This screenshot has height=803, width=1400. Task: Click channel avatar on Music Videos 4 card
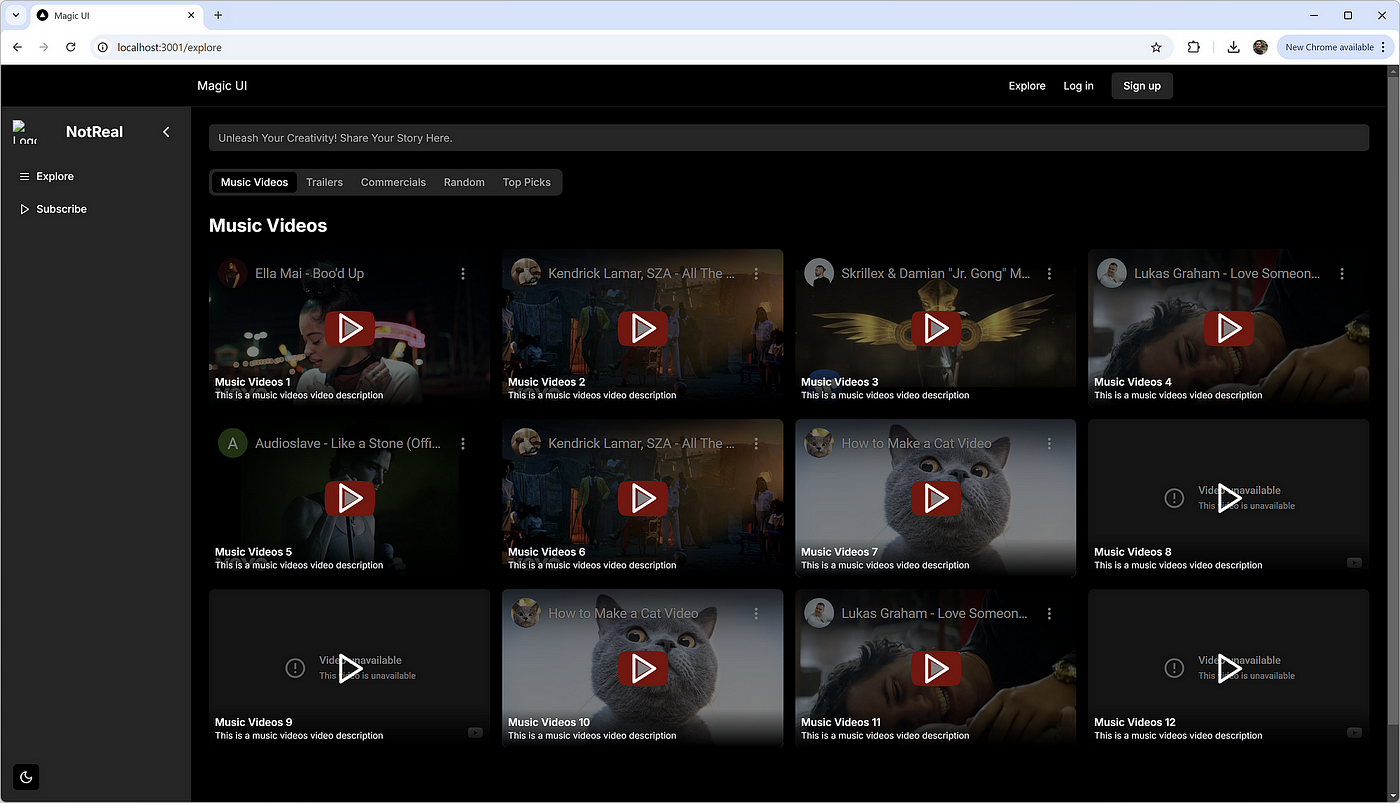(1112, 273)
